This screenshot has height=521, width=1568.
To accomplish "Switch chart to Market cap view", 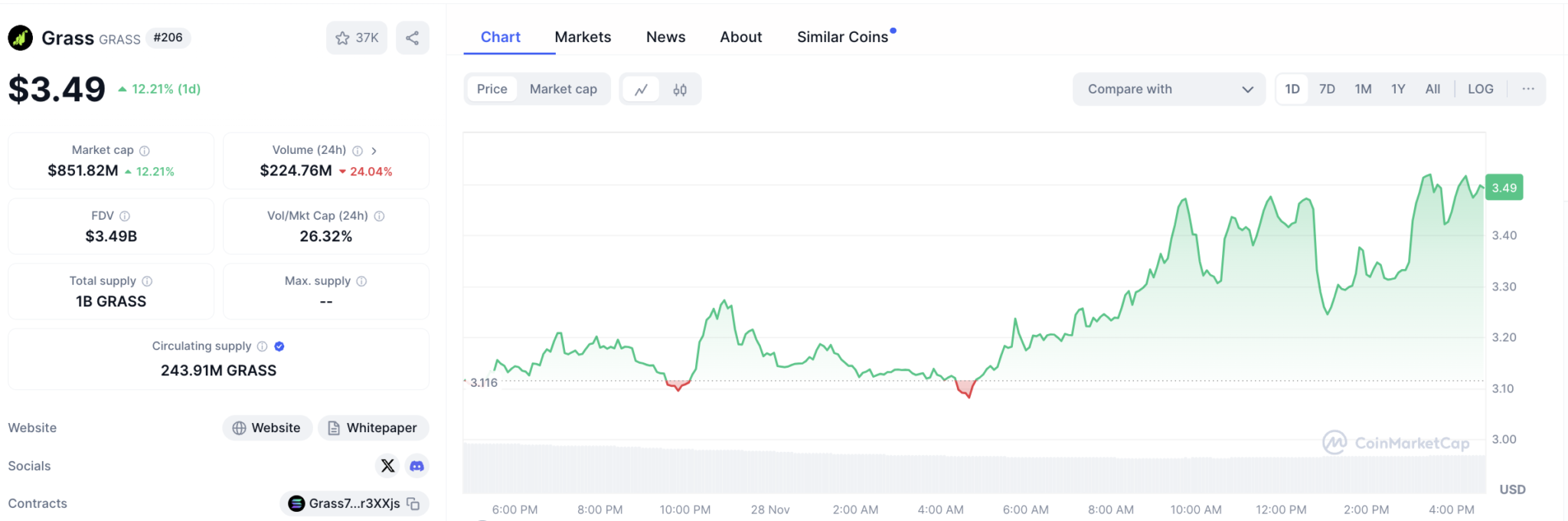I will tap(563, 89).
